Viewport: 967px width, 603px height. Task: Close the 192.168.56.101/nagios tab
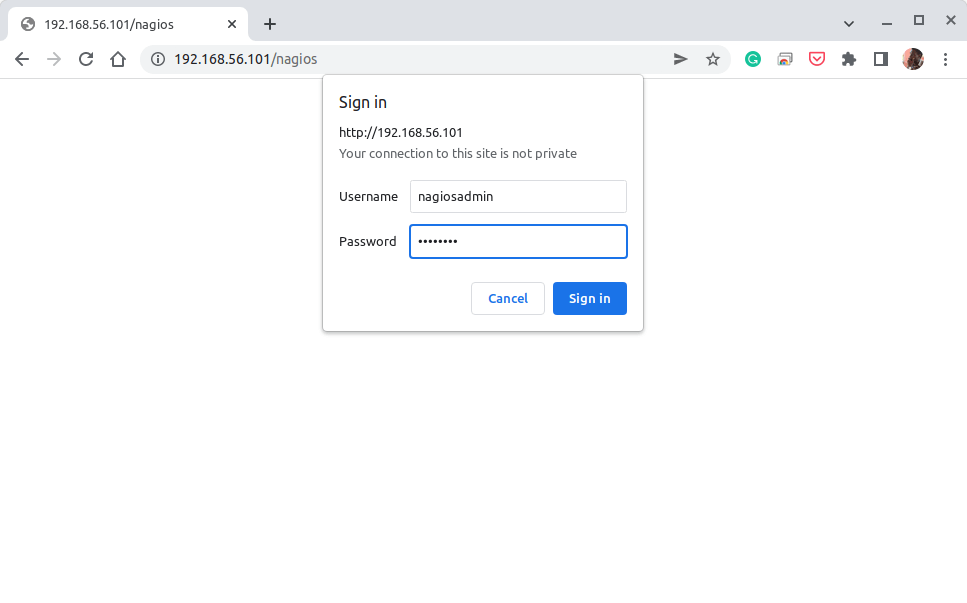click(x=232, y=24)
